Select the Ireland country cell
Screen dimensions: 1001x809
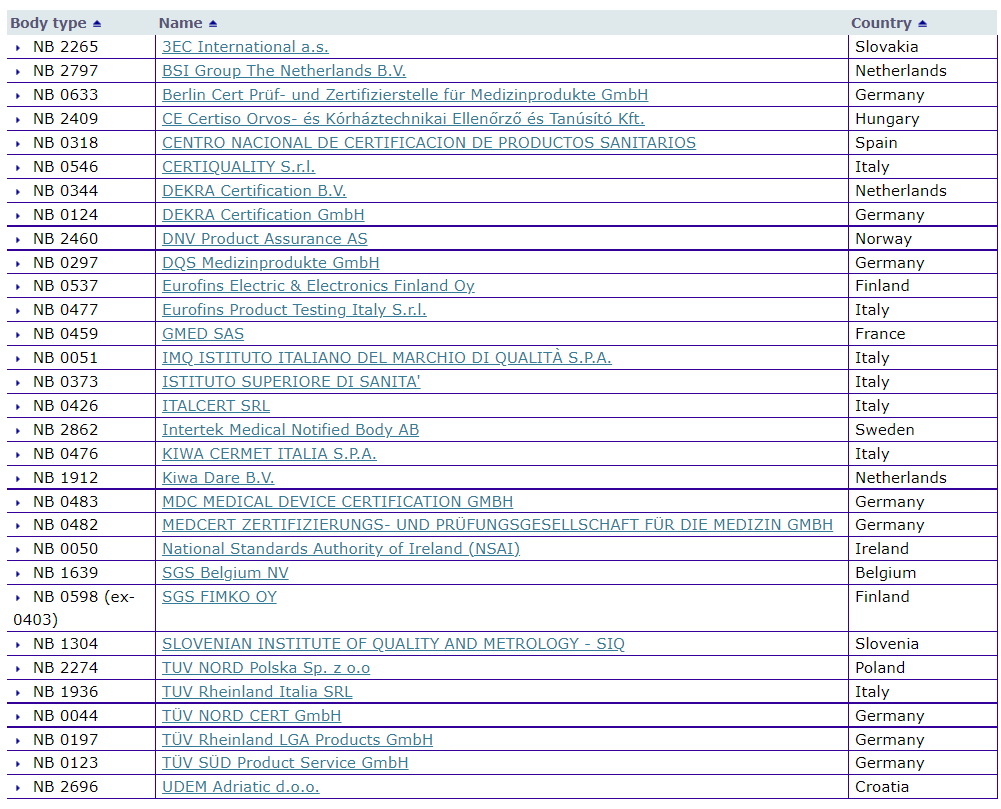[x=922, y=548]
